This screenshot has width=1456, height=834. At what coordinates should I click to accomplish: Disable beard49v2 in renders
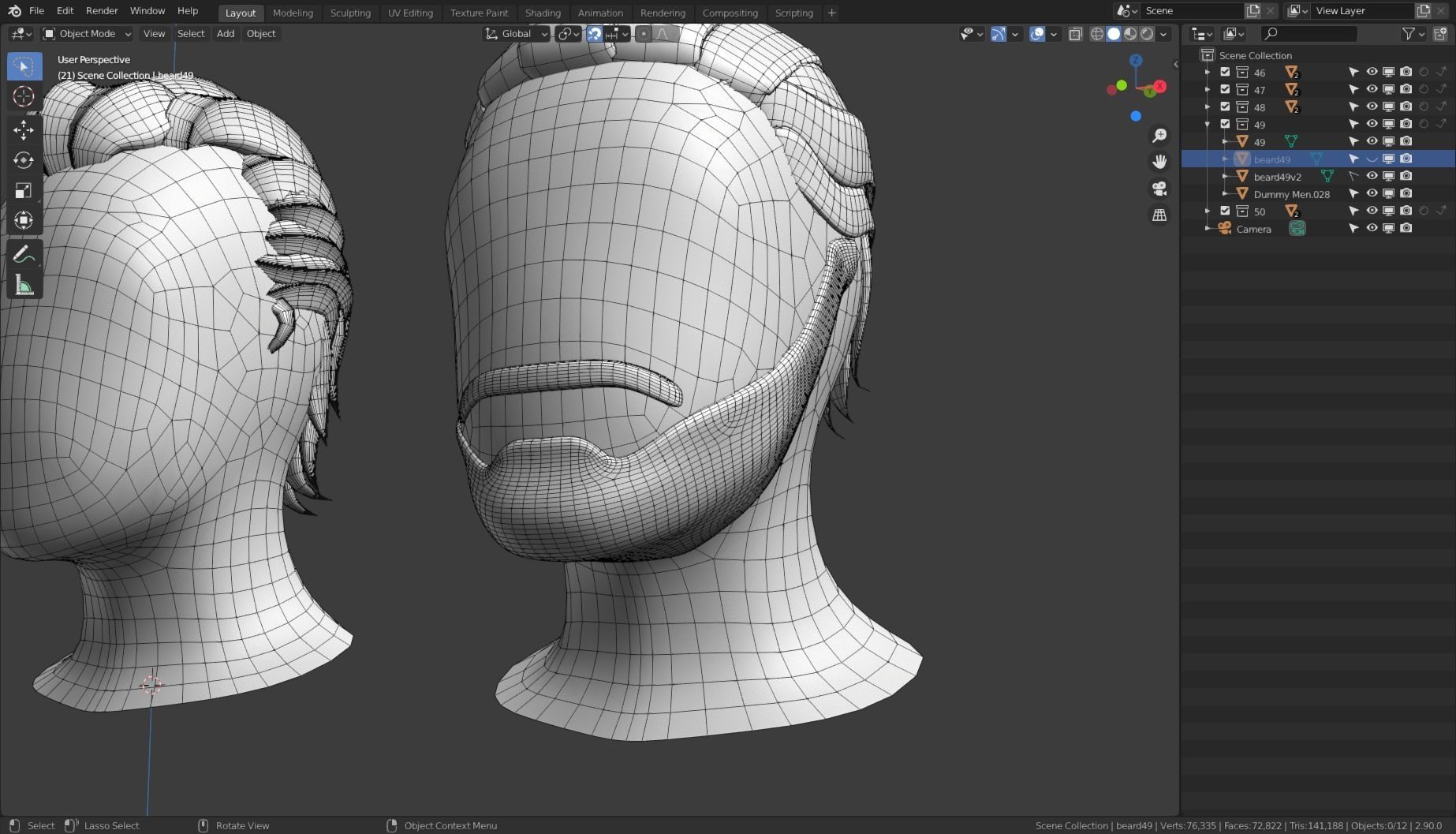click(1406, 176)
